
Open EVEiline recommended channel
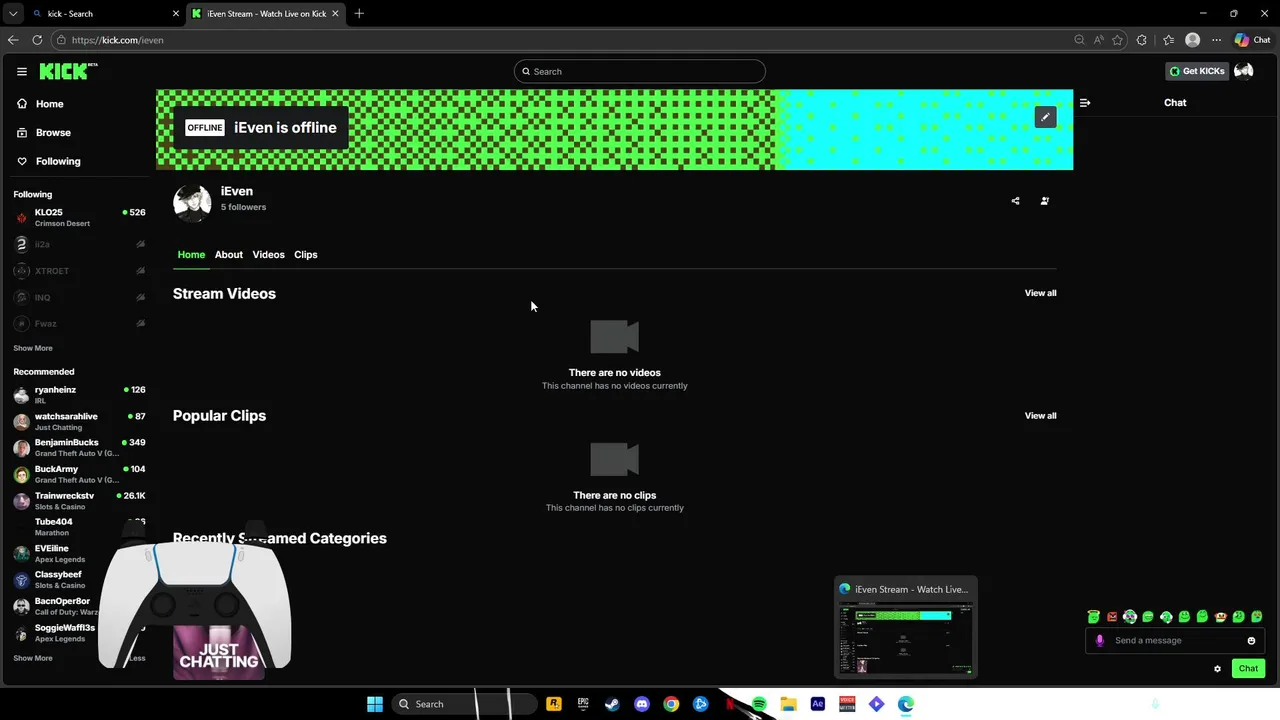62,553
